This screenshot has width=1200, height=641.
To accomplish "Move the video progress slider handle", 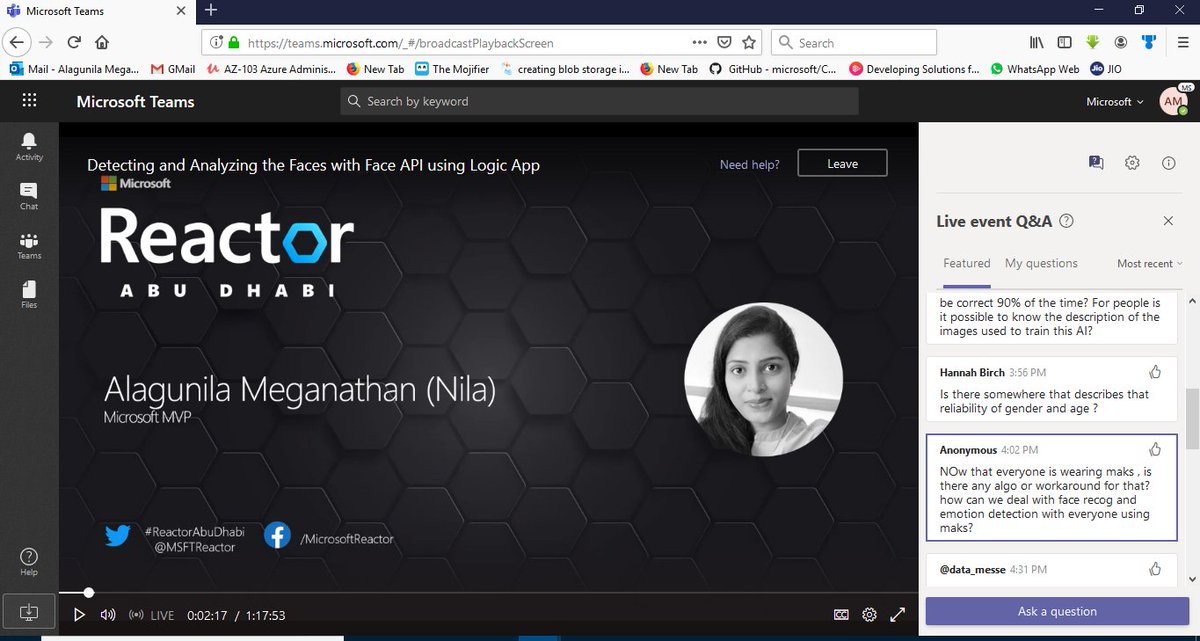I will coord(89,593).
